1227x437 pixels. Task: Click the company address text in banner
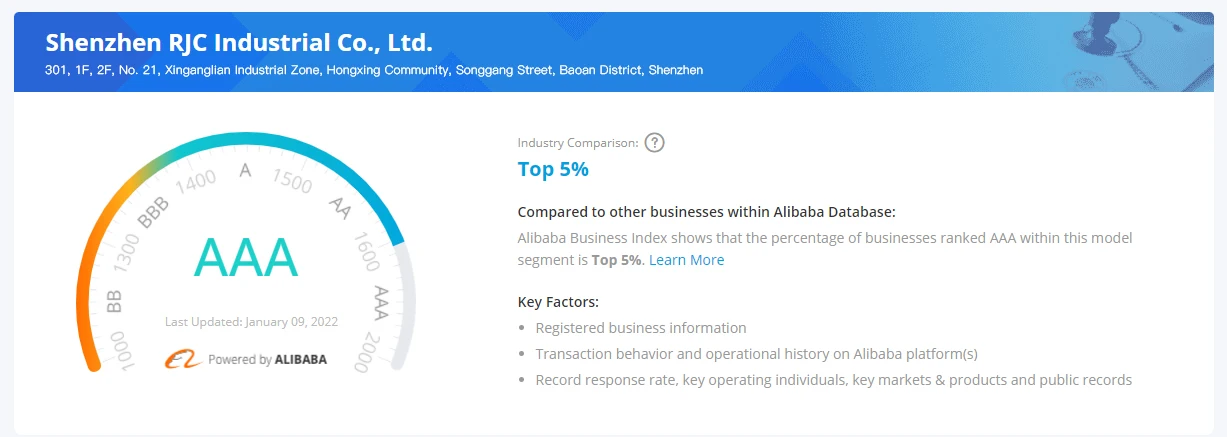click(x=374, y=70)
